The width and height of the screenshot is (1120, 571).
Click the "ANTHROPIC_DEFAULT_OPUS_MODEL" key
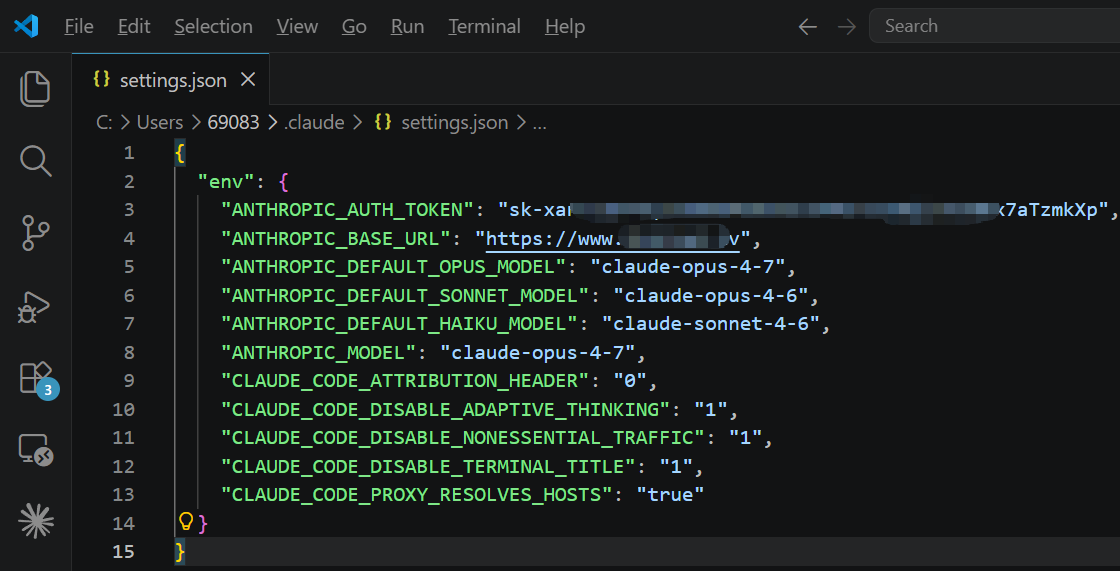point(394,267)
